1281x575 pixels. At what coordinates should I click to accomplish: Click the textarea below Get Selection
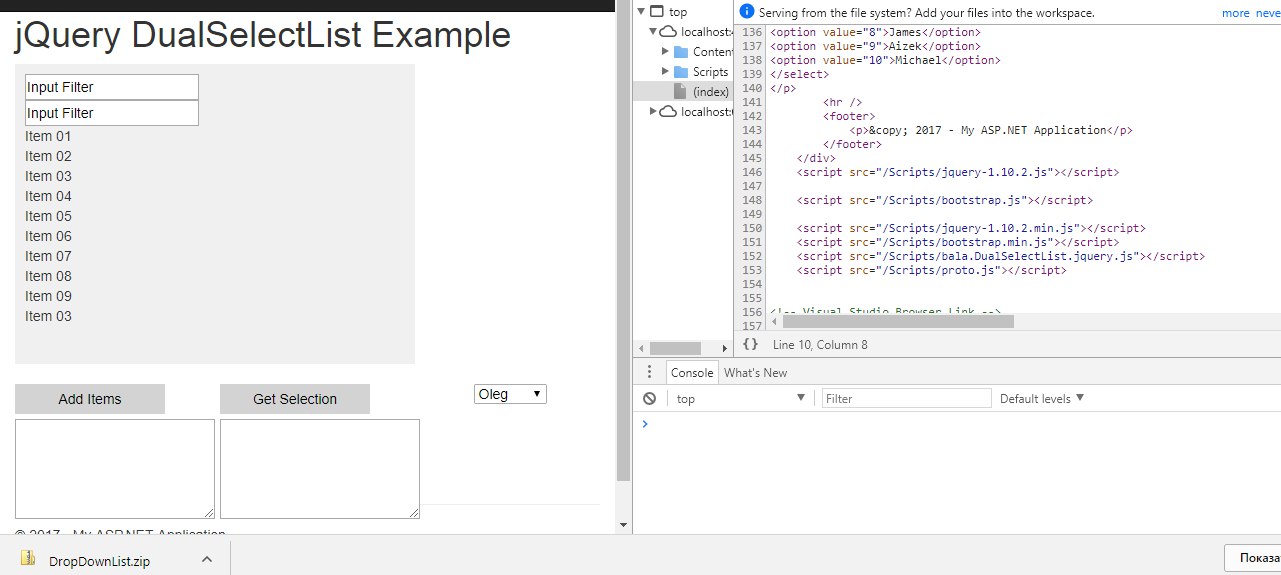point(320,469)
